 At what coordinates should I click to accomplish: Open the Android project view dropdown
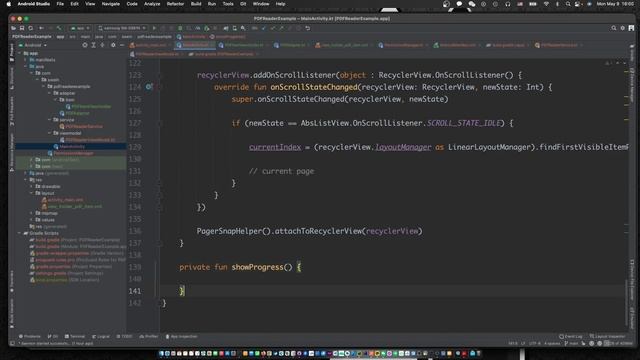tap(33, 45)
